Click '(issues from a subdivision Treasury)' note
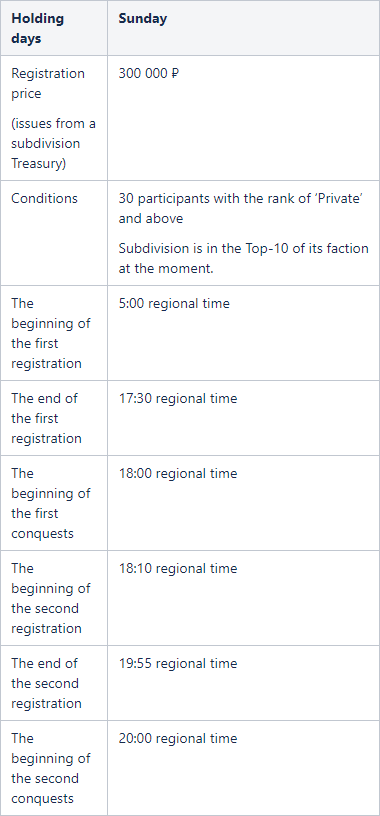 [x=54, y=143]
